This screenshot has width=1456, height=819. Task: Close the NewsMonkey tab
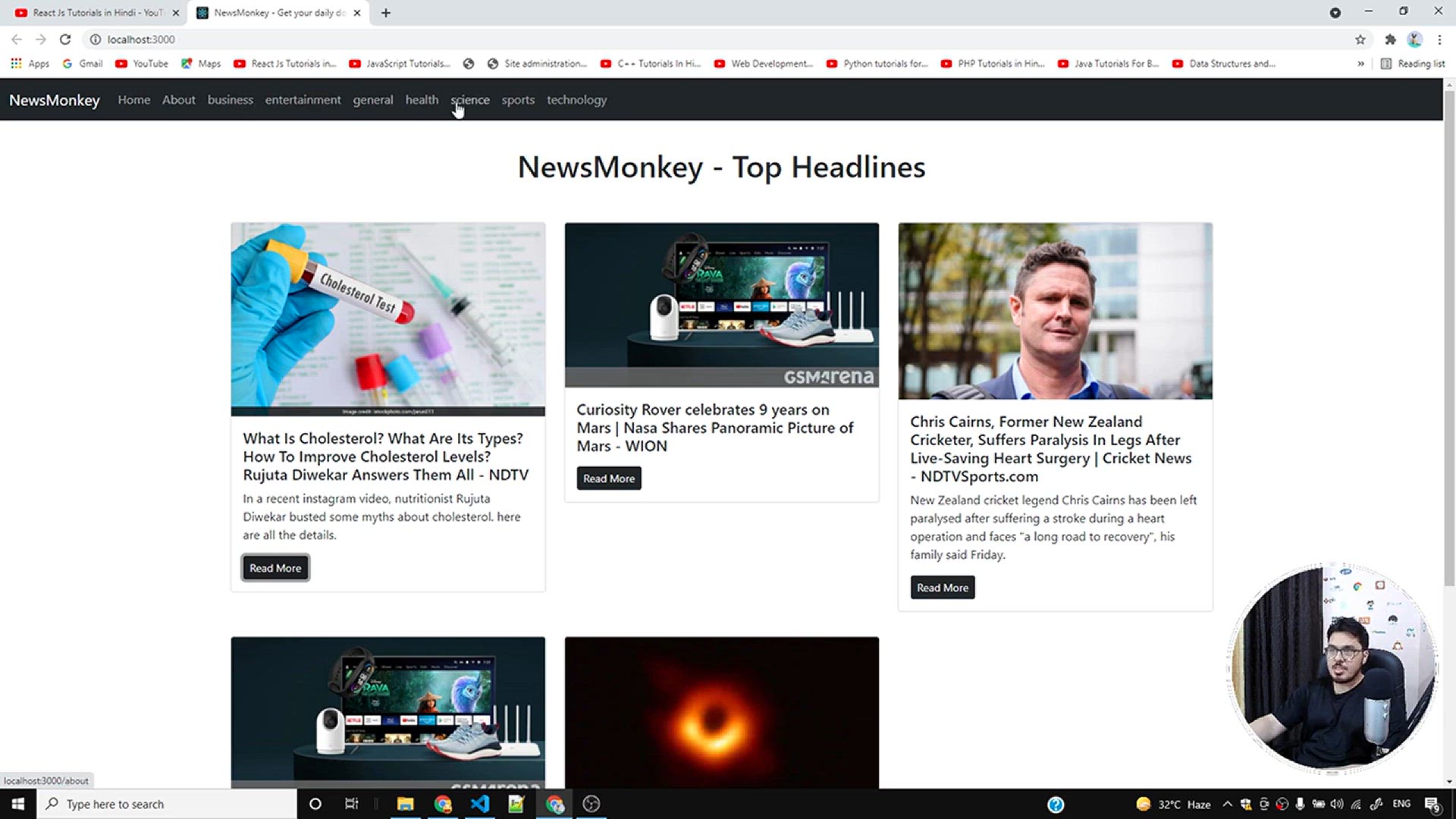tap(357, 13)
